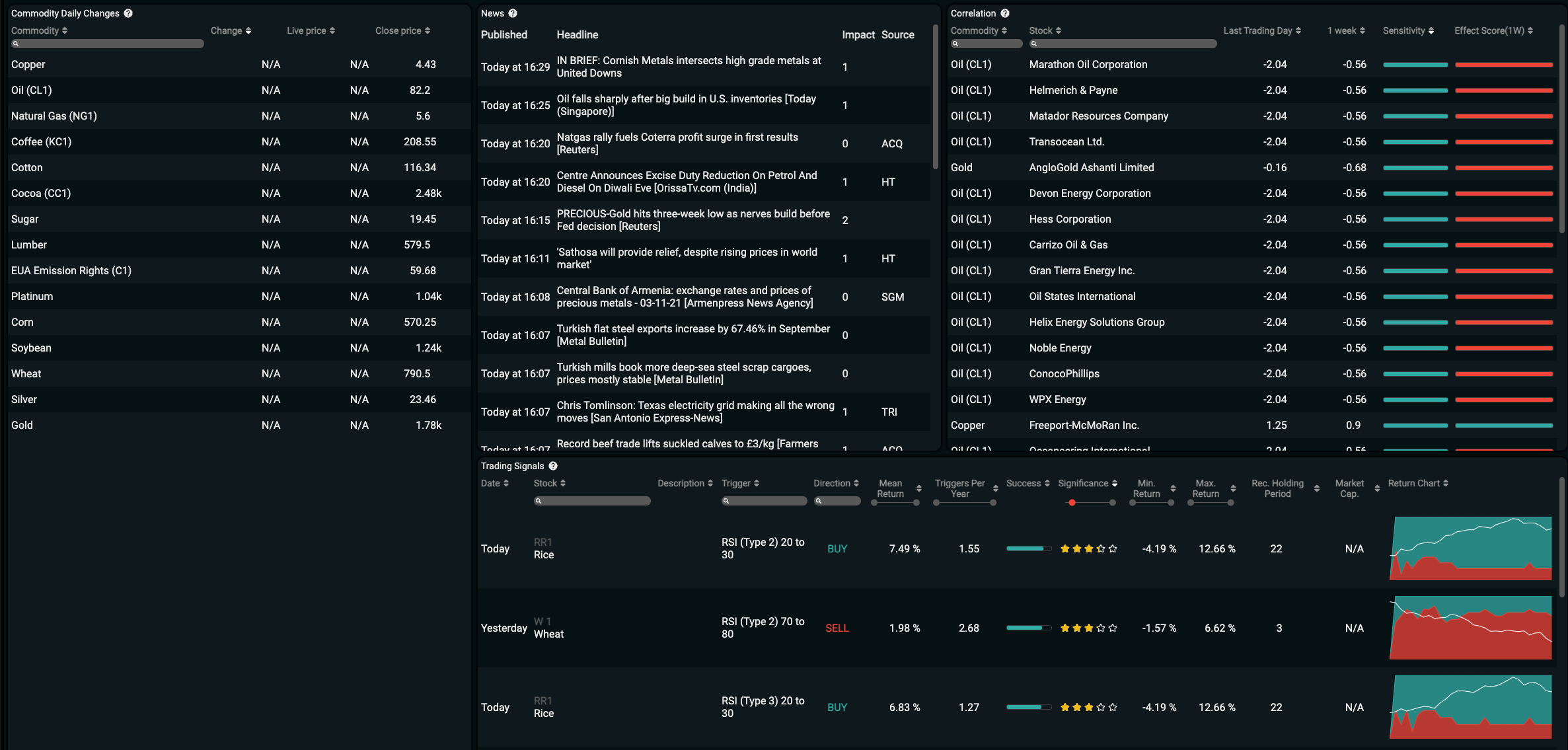
Task: Click the Wheat signal return chart
Action: 1470,628
